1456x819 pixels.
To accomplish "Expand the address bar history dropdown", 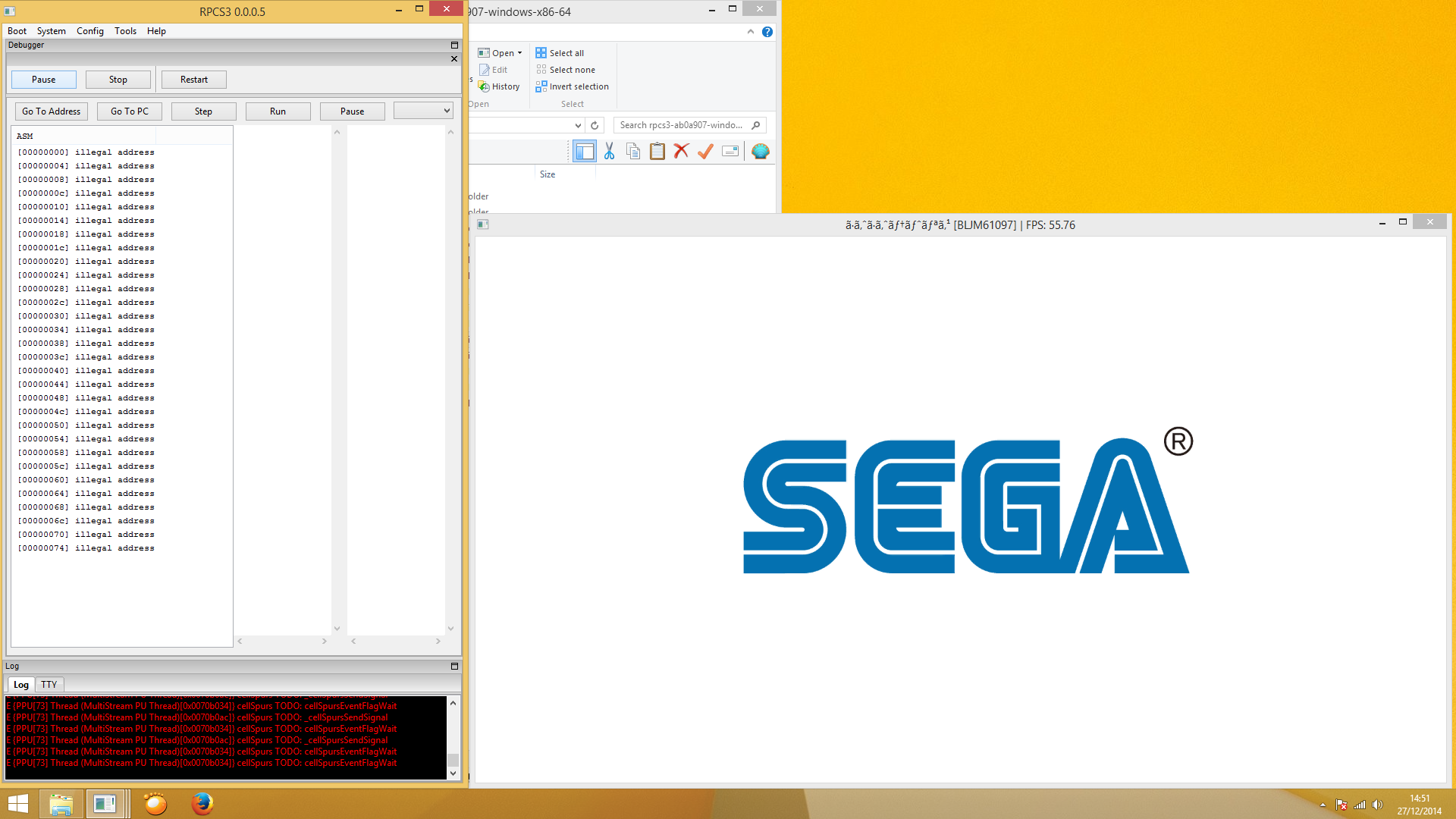I will point(578,125).
